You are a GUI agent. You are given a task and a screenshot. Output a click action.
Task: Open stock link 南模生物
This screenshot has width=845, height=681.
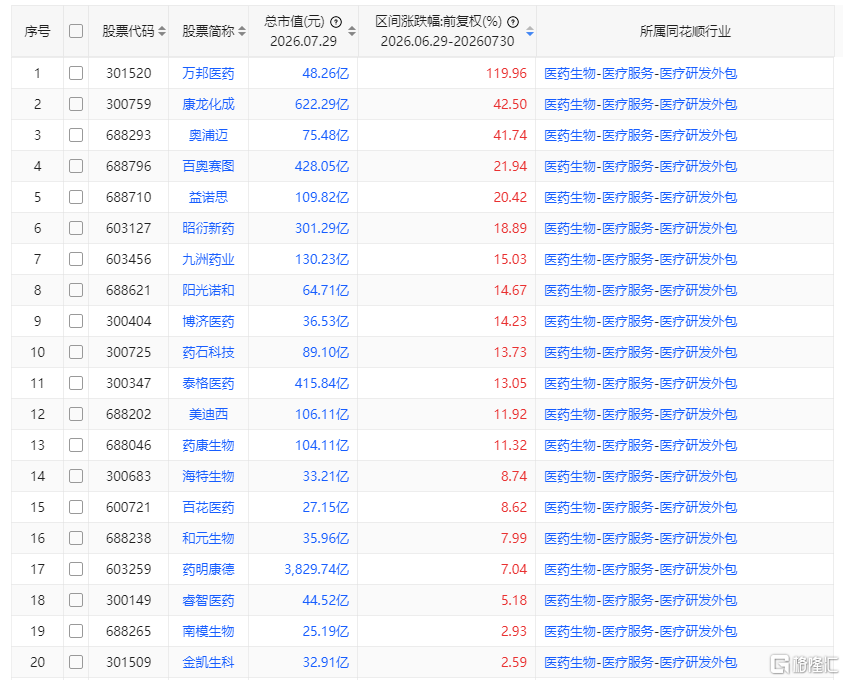[208, 631]
